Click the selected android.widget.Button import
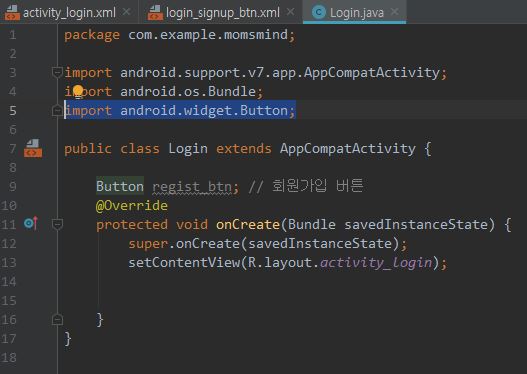The height and width of the screenshot is (374, 527). tap(180, 111)
